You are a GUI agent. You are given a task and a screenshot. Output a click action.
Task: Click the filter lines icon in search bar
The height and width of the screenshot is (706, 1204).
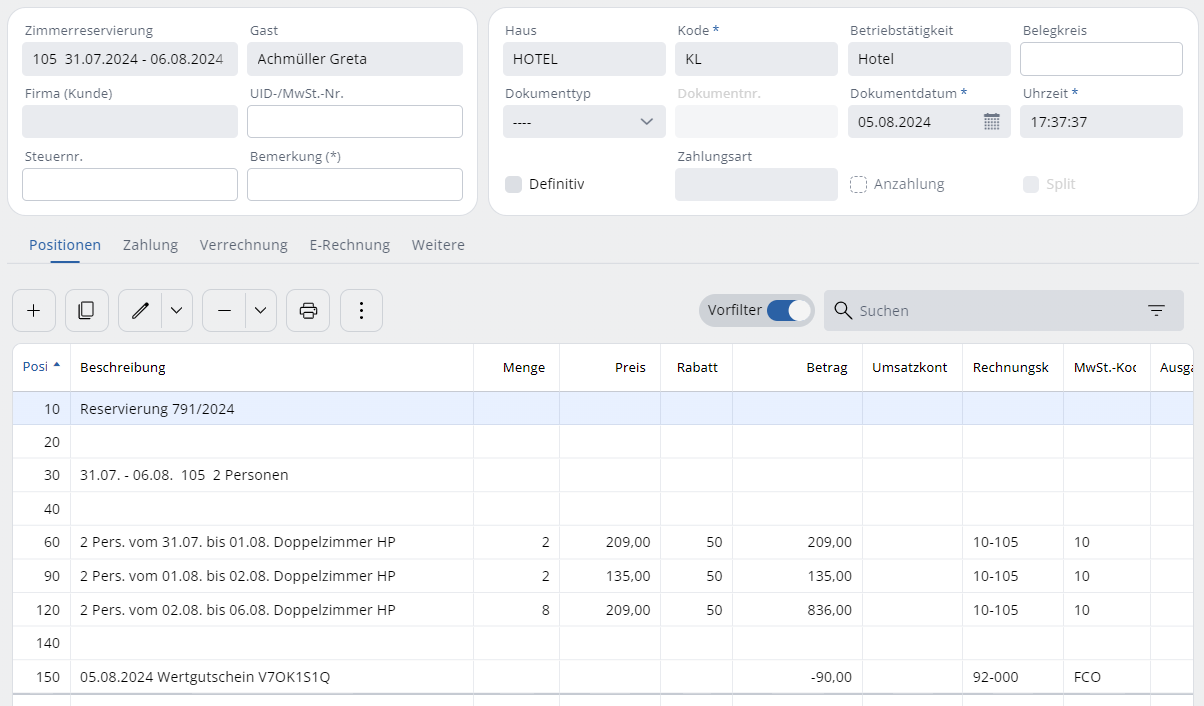pyautogui.click(x=1156, y=311)
